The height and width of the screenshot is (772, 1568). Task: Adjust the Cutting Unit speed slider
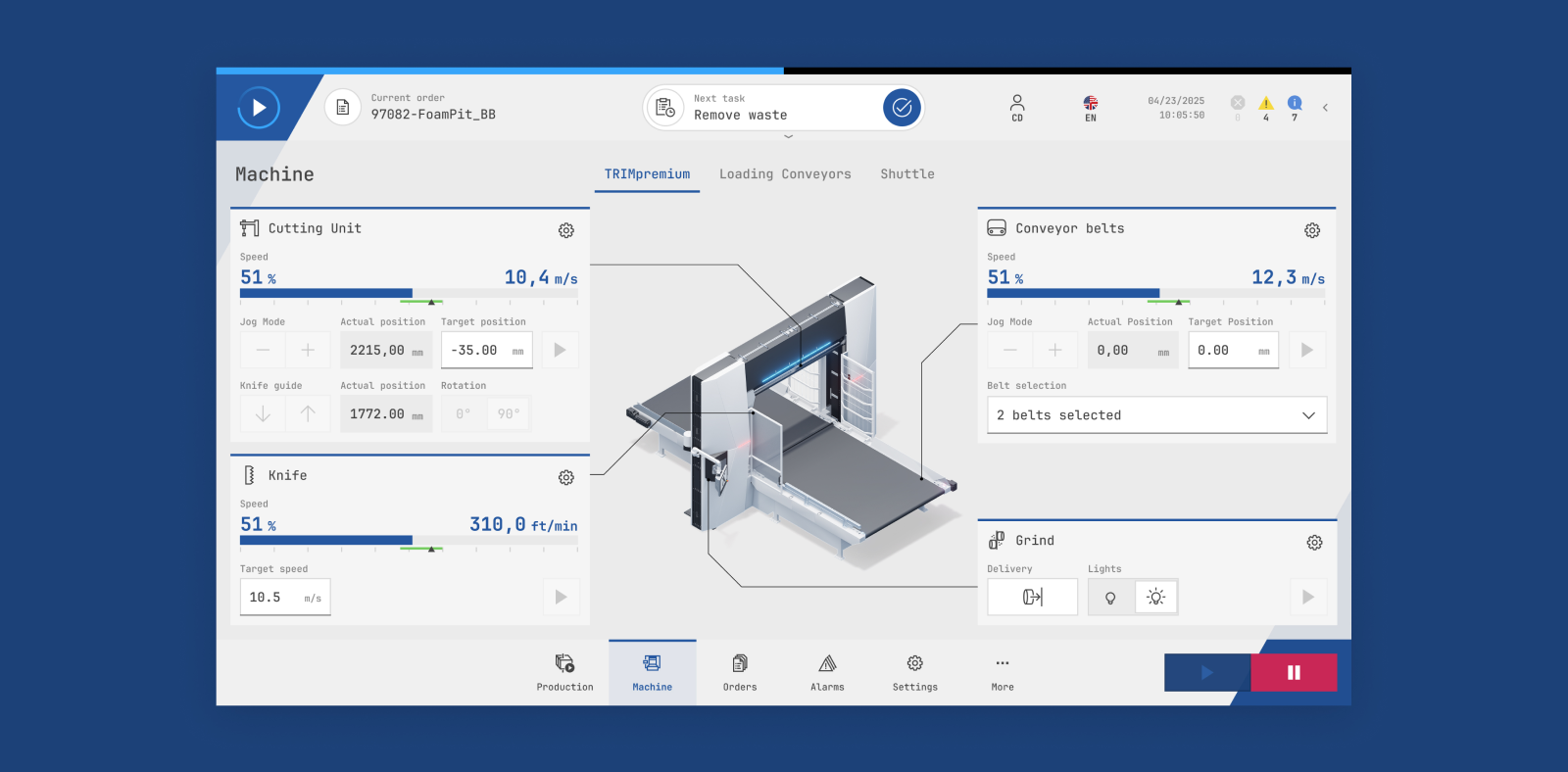point(412,293)
